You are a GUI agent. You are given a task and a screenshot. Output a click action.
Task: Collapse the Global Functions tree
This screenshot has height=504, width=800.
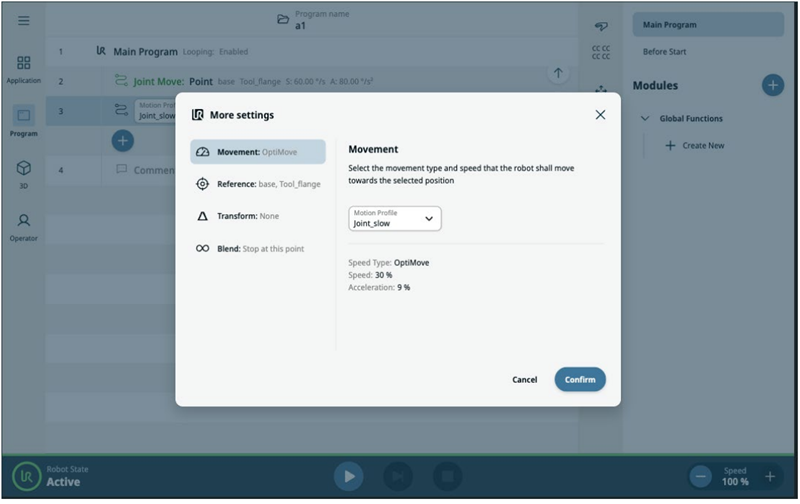pos(645,119)
